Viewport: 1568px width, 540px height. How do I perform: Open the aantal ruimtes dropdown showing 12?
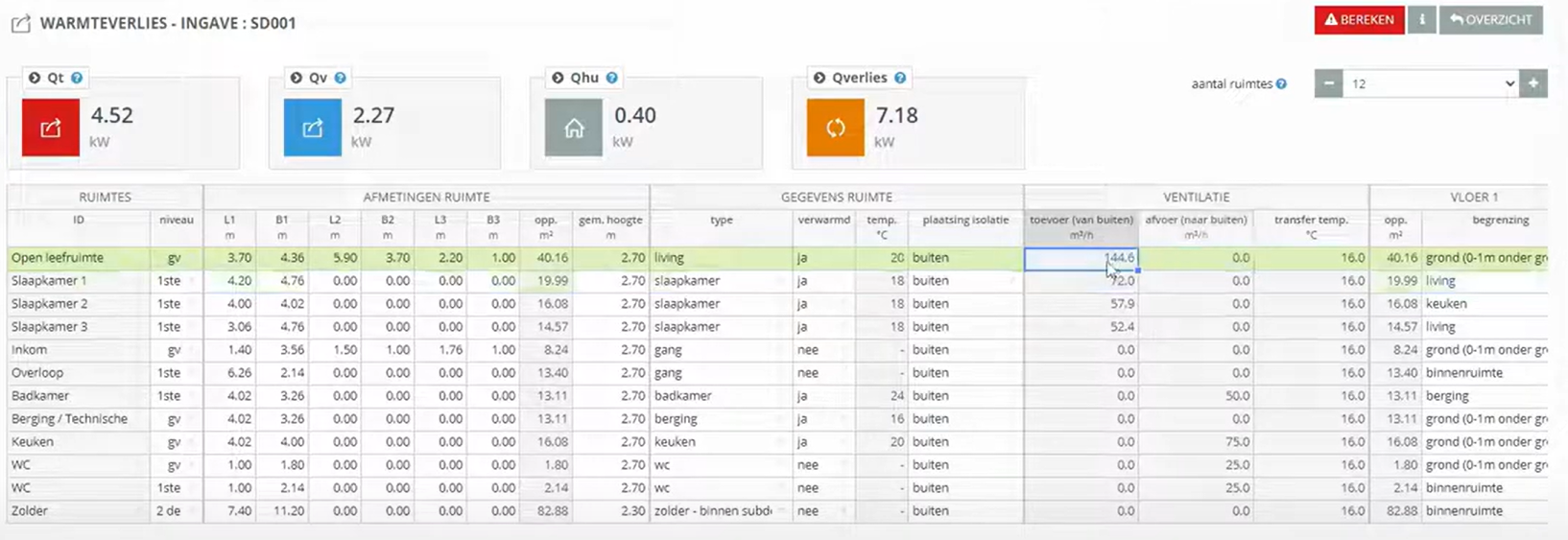[1430, 83]
